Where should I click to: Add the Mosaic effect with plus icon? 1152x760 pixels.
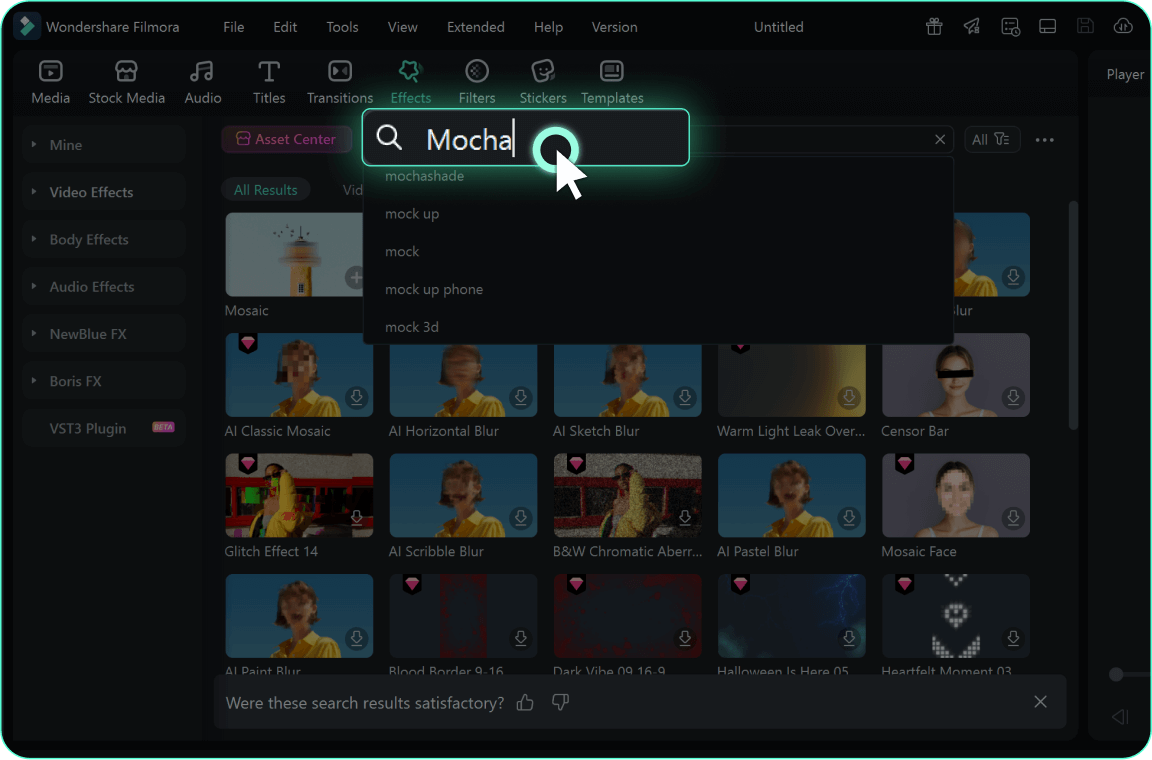pyautogui.click(x=355, y=277)
